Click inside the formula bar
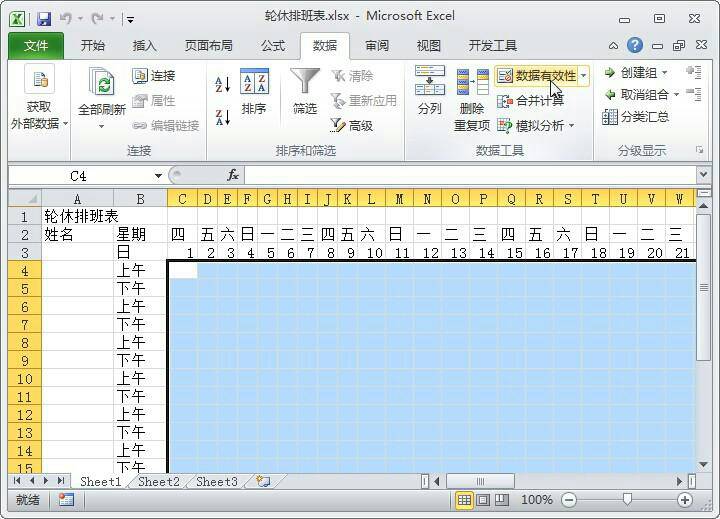 tap(470, 175)
